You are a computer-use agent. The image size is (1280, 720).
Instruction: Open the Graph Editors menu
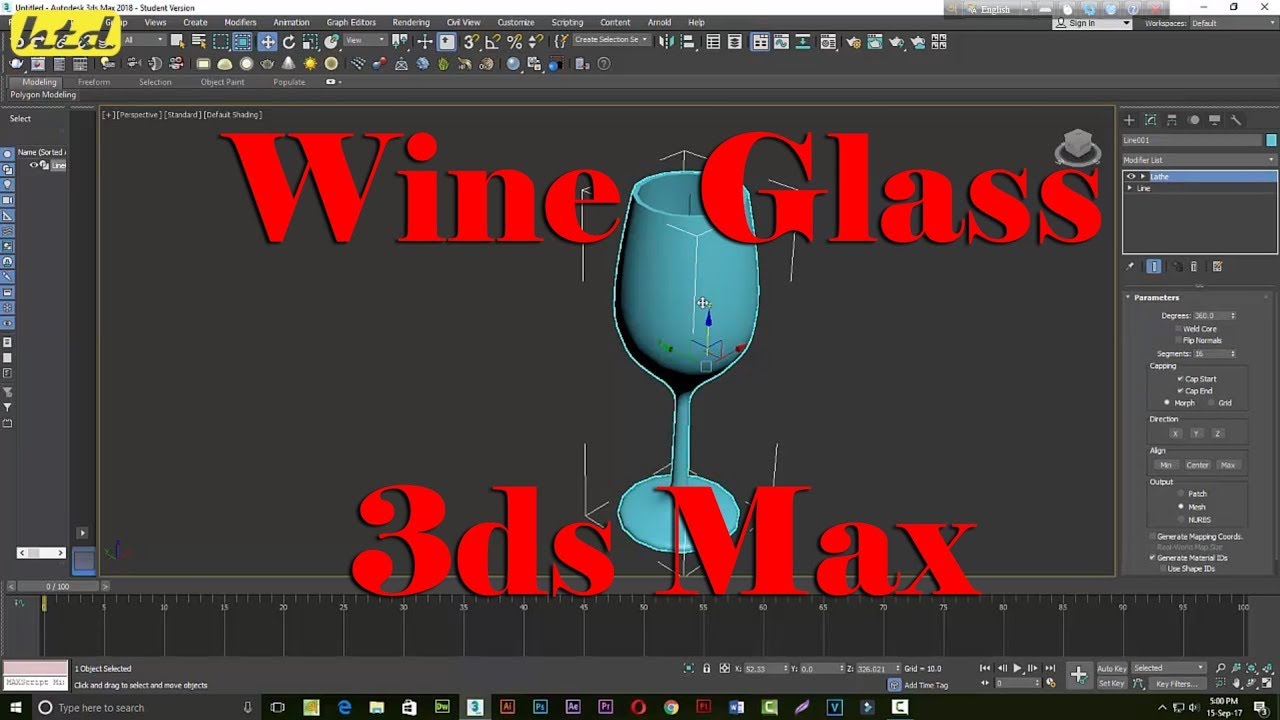point(351,22)
